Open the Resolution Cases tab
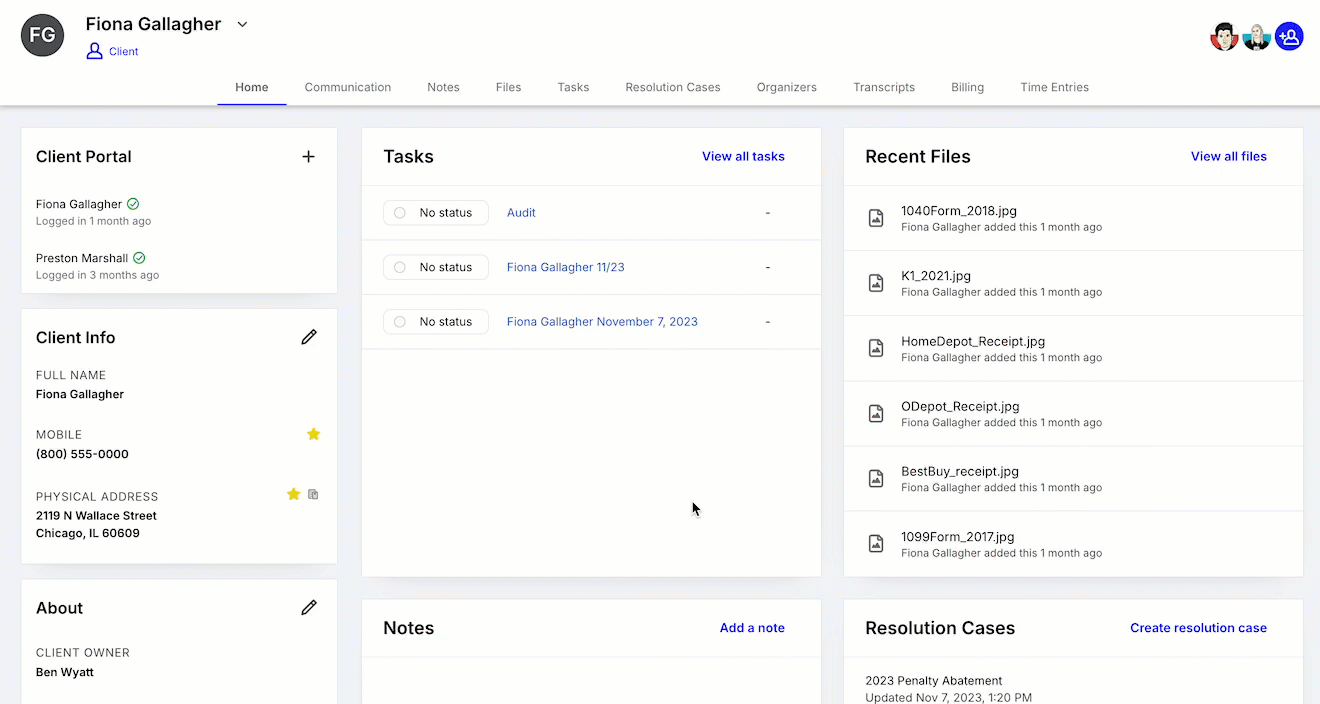1320x704 pixels. [x=673, y=87]
